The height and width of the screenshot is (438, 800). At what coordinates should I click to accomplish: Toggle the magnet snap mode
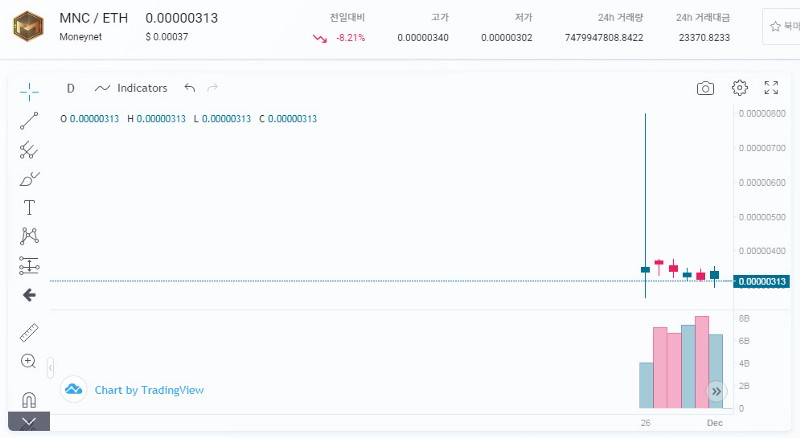coord(29,399)
